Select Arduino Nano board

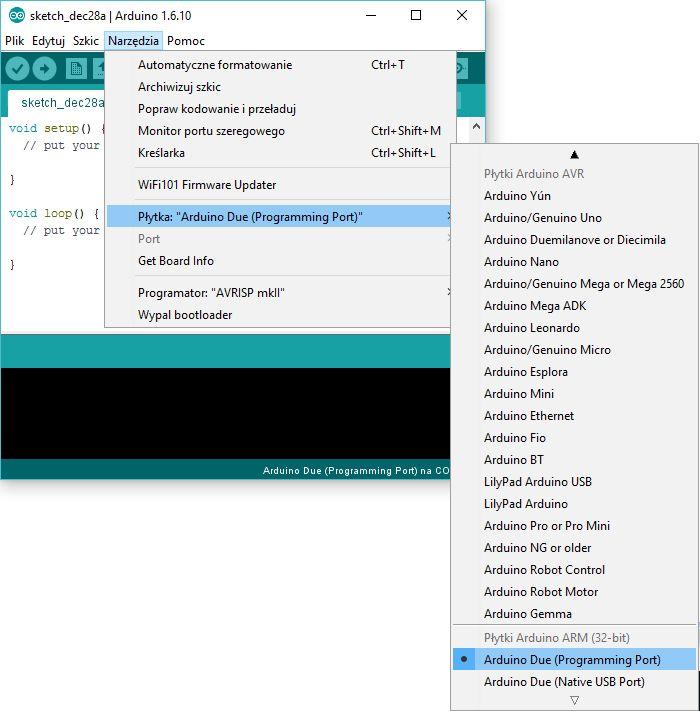click(574, 262)
